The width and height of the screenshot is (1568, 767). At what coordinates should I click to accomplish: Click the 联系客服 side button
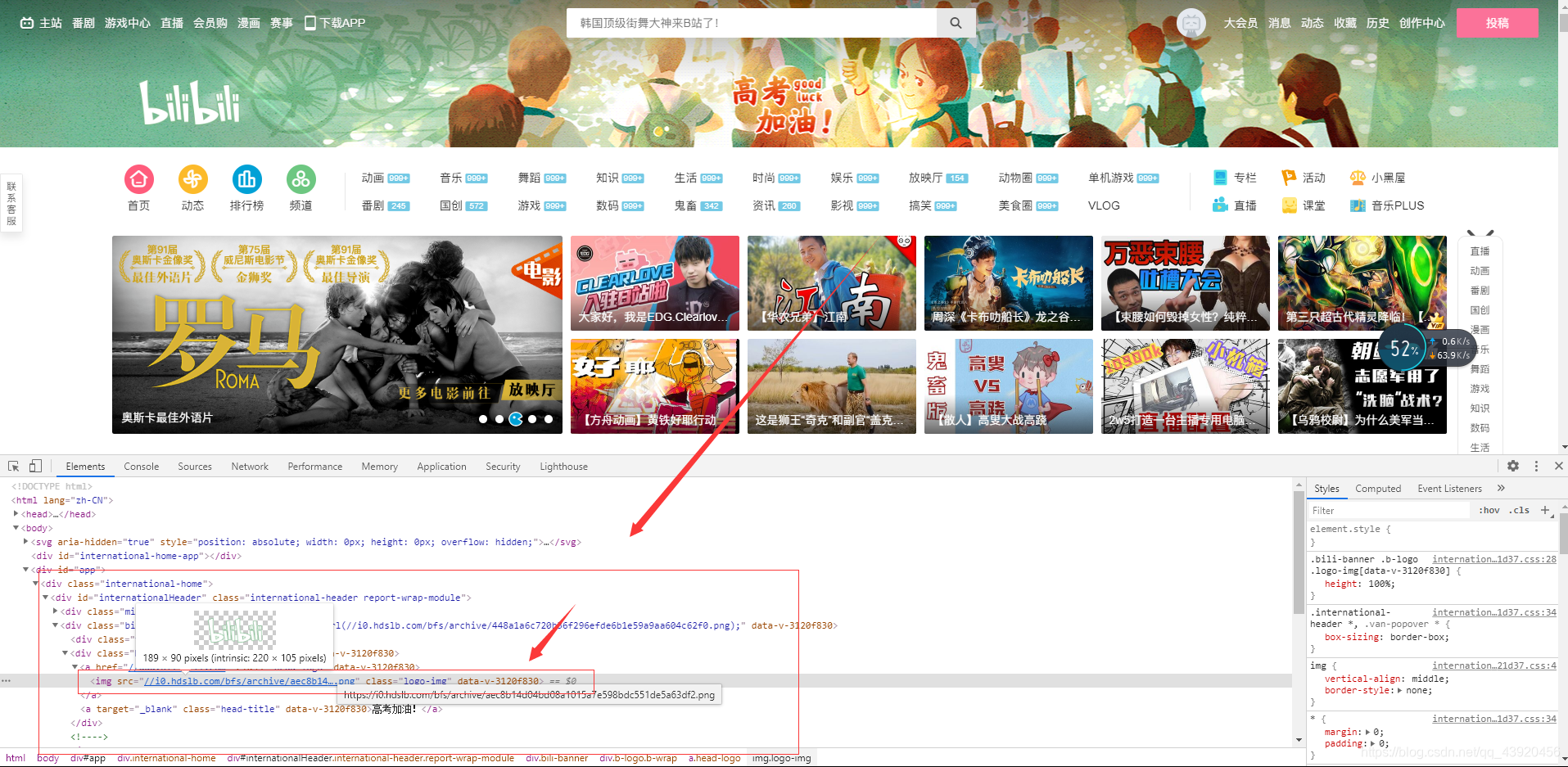(x=11, y=204)
